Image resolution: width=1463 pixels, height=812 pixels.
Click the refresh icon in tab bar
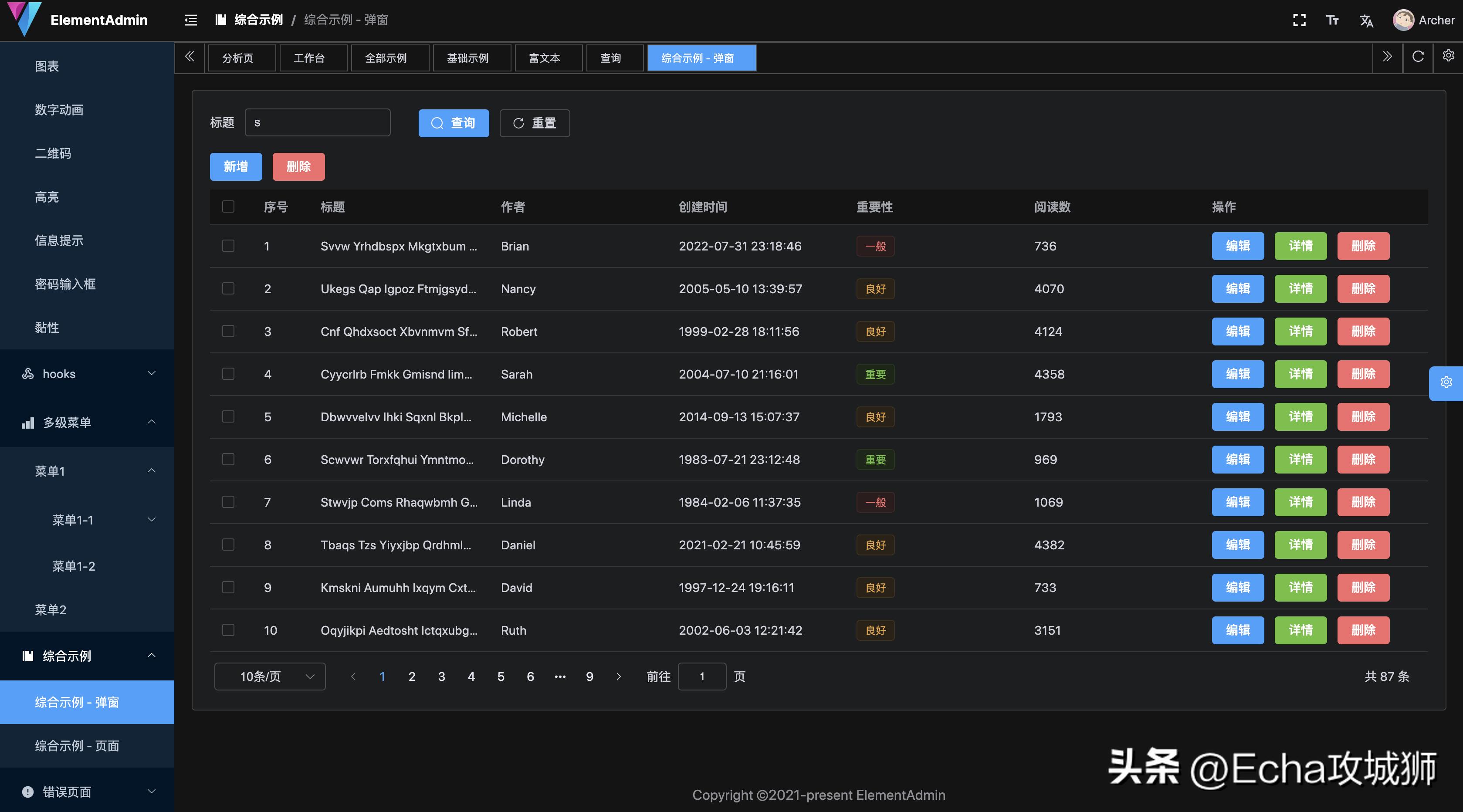[1418, 57]
